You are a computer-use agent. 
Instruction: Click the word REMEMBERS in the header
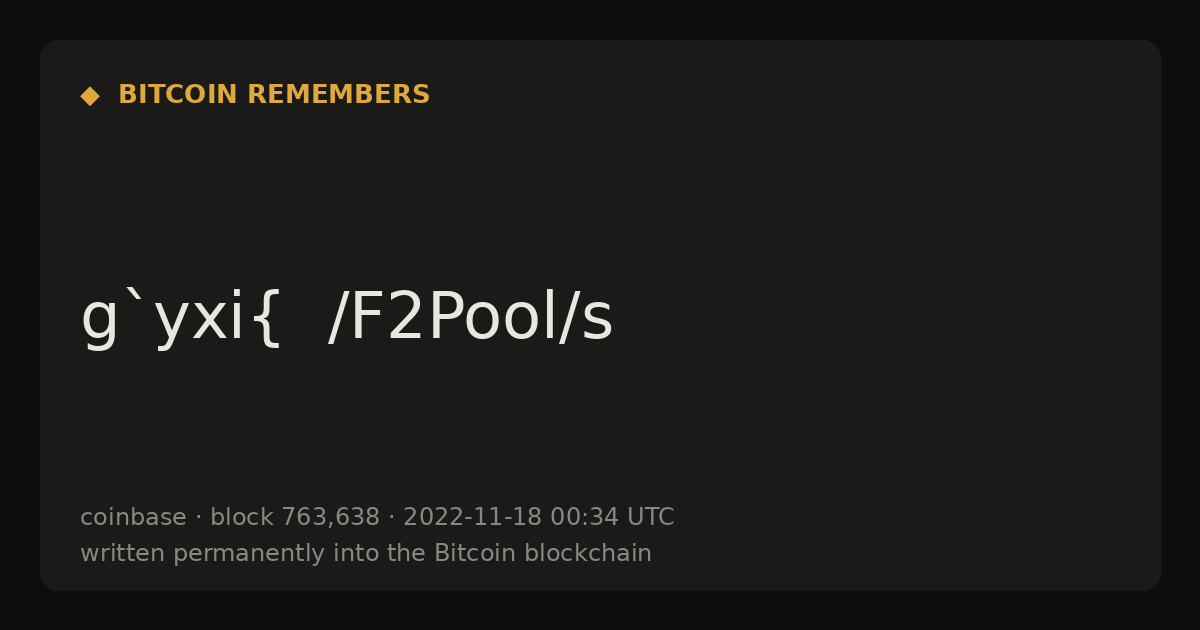click(339, 95)
